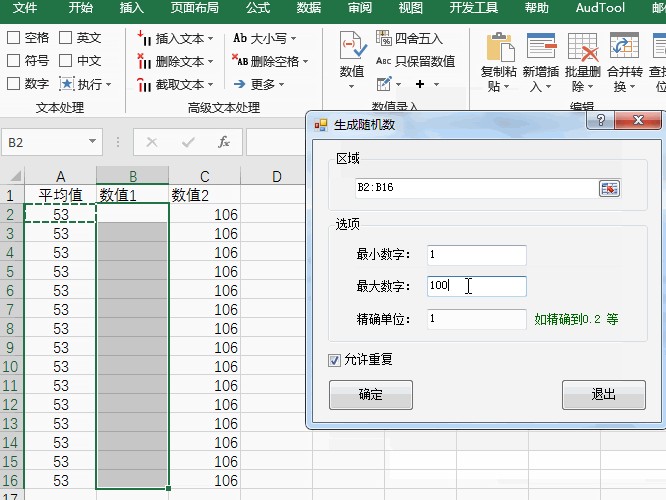This screenshot has height=500, width=666.
Task: Click the 精确单位 input field
Action: coord(477,319)
